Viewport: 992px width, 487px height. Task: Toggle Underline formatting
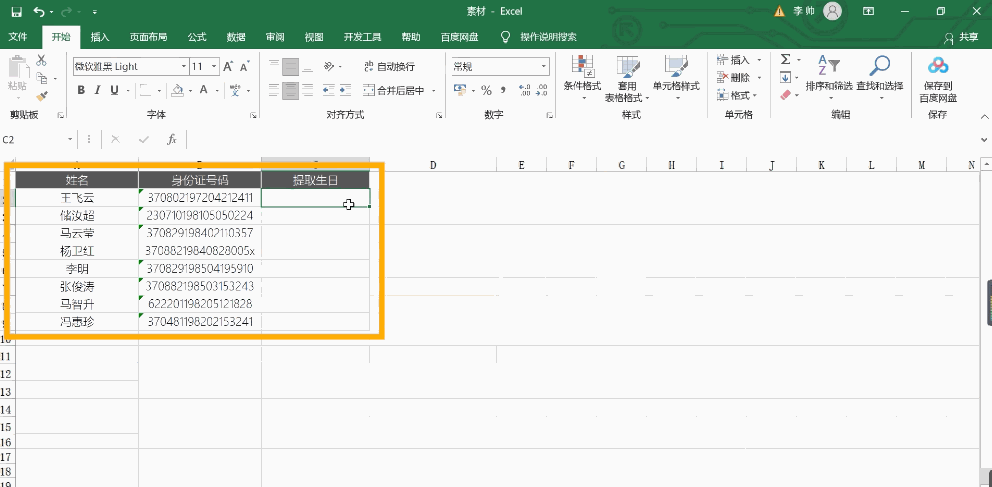[115, 90]
